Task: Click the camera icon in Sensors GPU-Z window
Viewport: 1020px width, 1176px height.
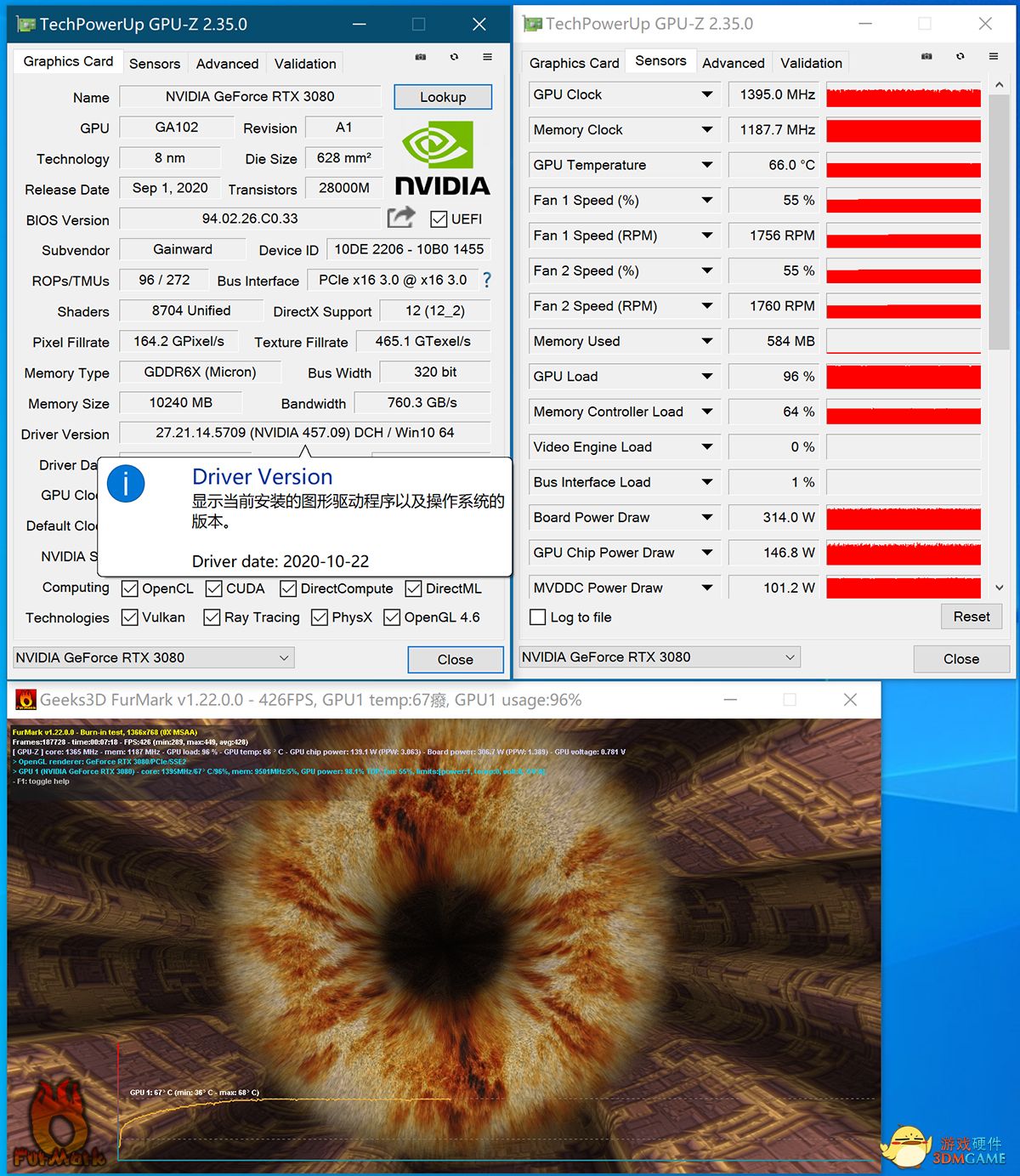Action: (926, 56)
